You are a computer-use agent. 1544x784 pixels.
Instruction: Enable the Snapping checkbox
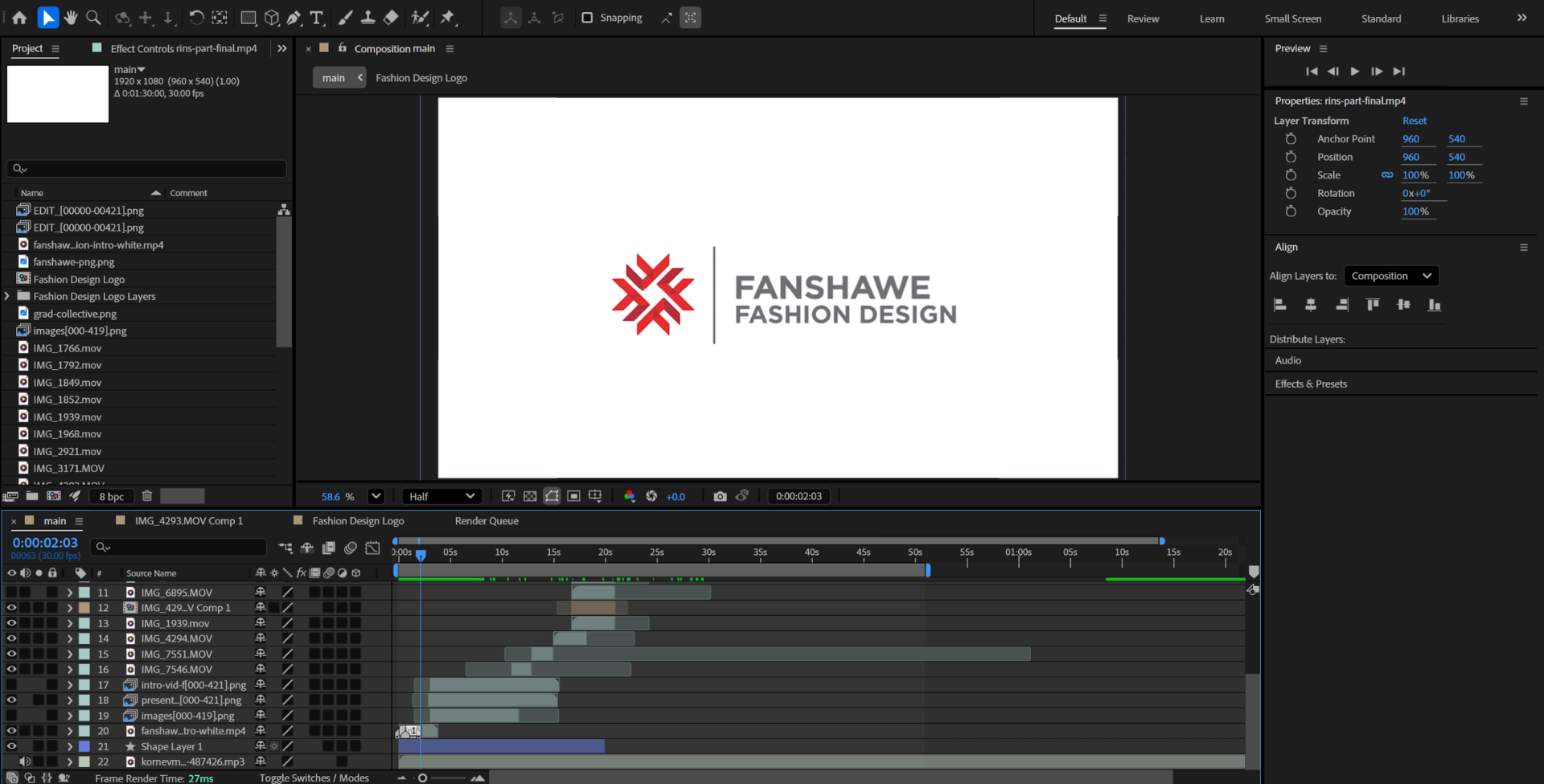click(587, 18)
